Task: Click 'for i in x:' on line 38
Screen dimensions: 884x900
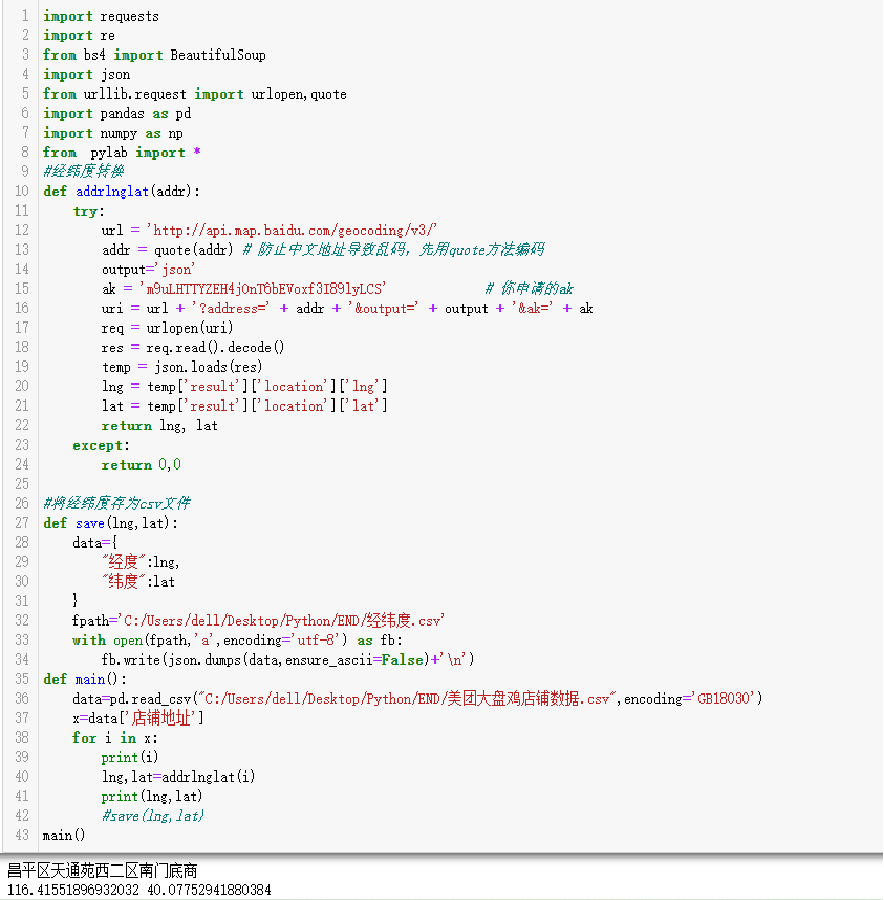Action: point(115,738)
